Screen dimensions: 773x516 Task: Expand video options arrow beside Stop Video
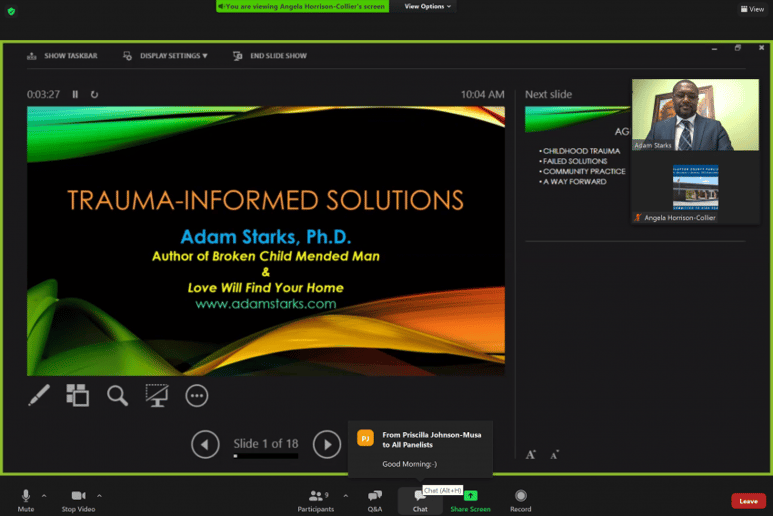point(99,496)
